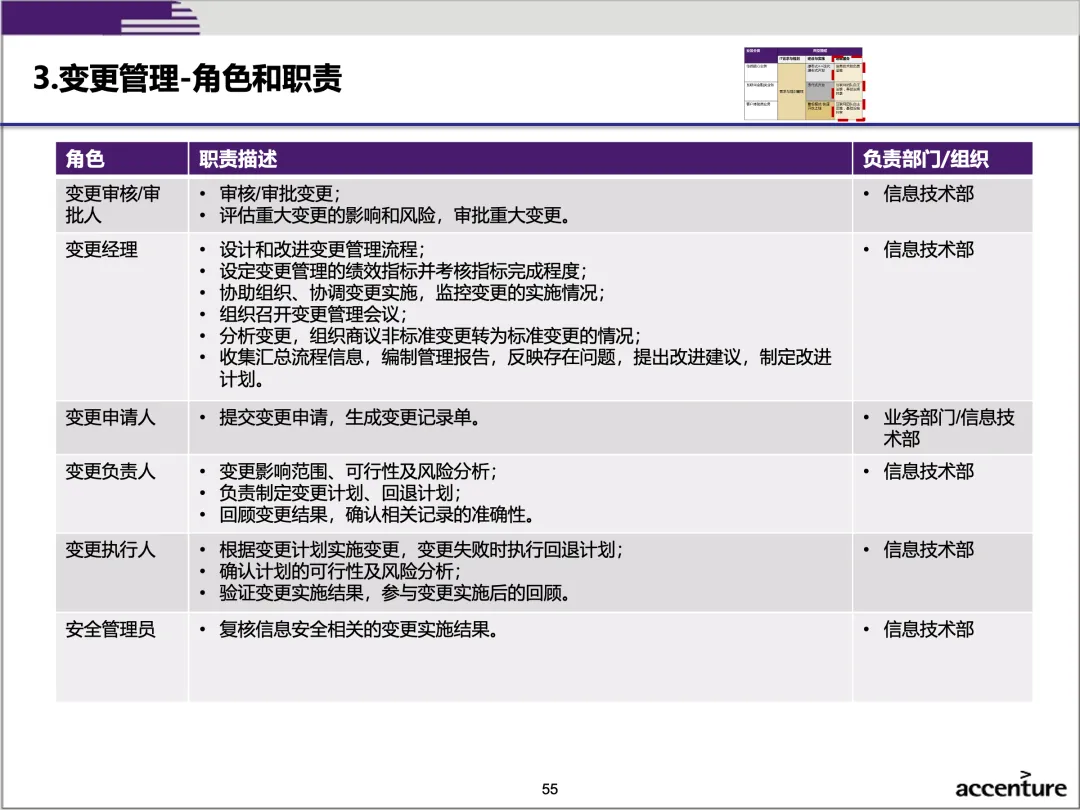Click the 负责部门/组织 column header

click(x=942, y=159)
